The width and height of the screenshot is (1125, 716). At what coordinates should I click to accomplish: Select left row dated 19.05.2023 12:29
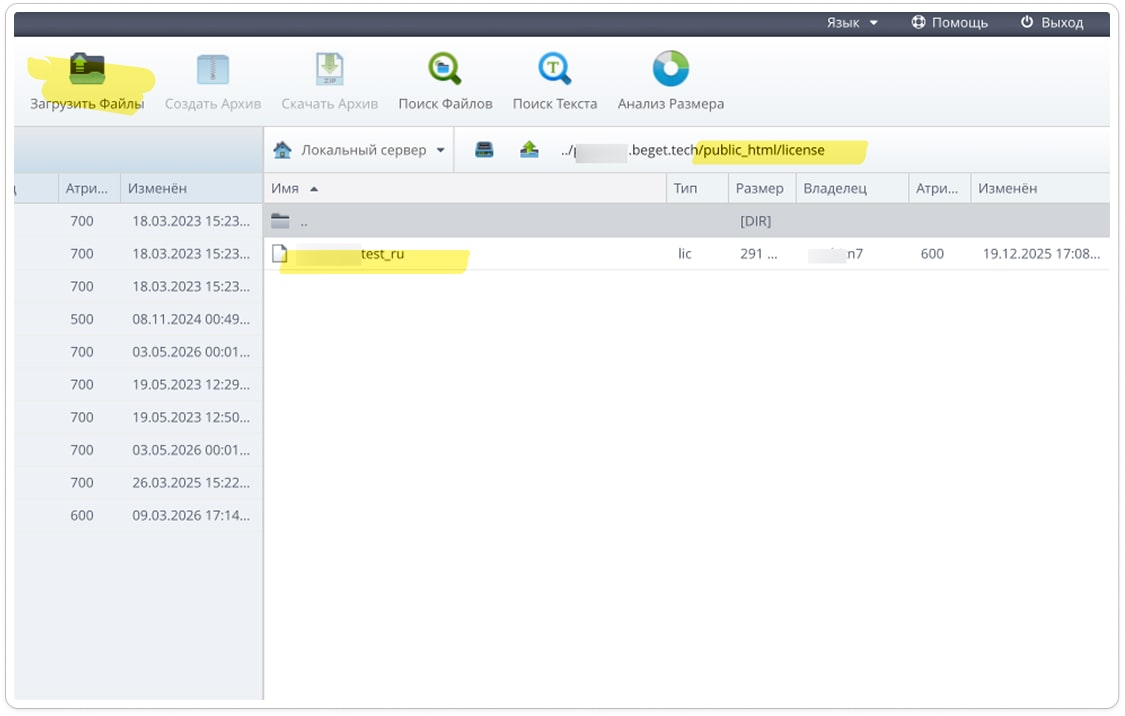(x=138, y=385)
